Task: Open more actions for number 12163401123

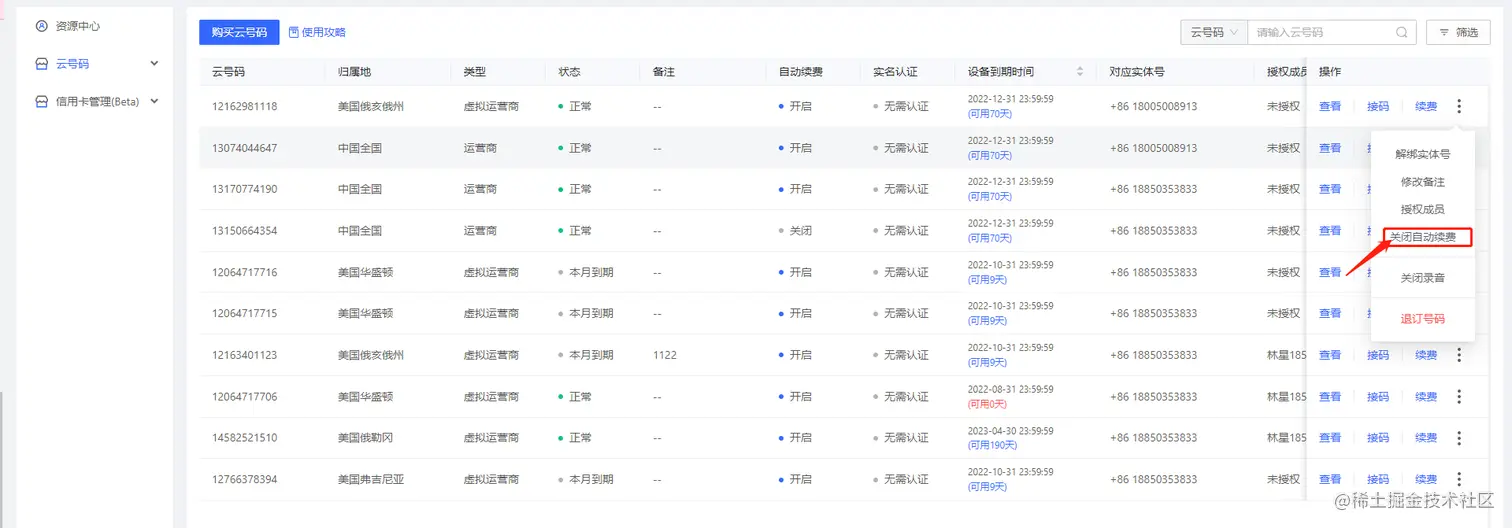Action: [x=1459, y=355]
